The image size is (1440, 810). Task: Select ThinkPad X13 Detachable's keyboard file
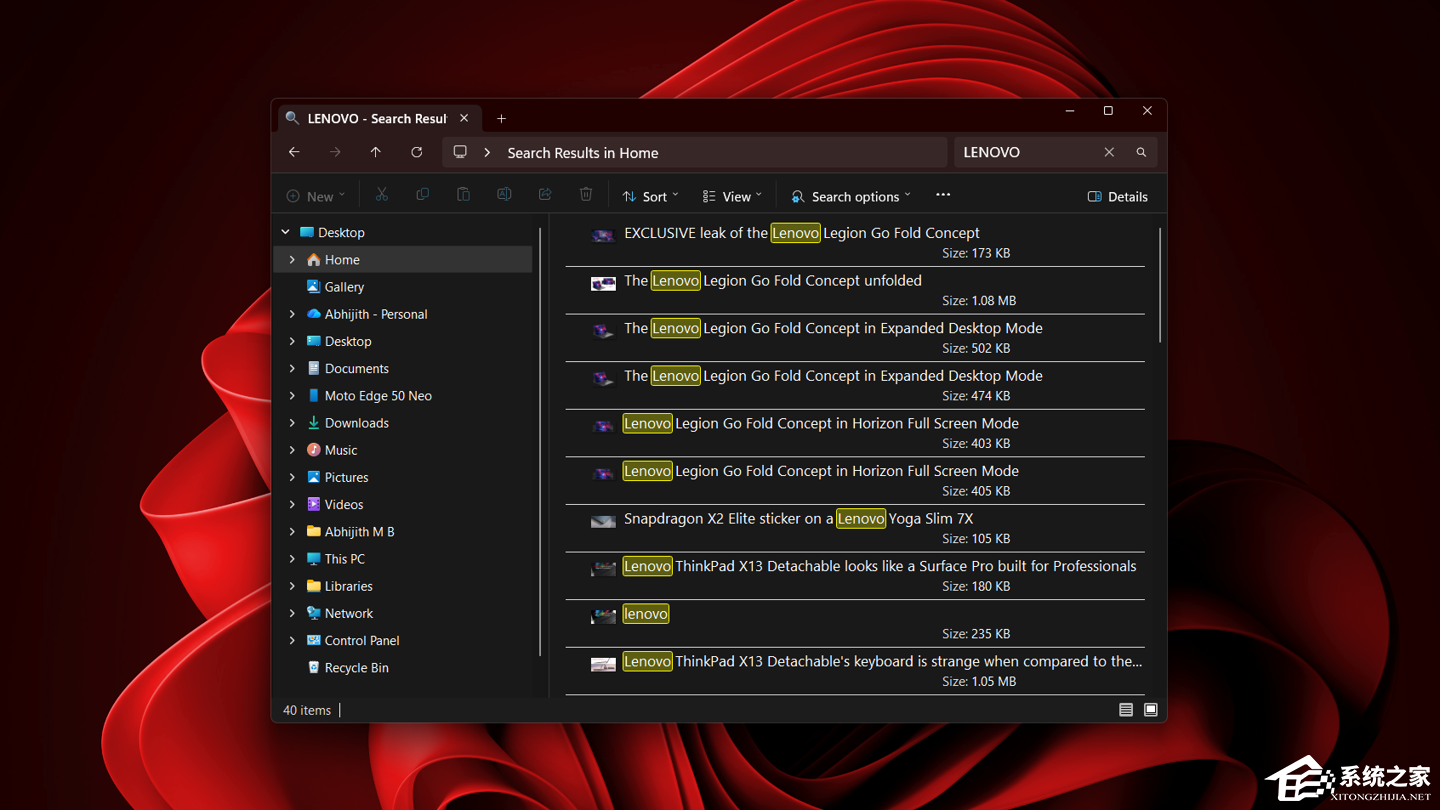(x=855, y=671)
